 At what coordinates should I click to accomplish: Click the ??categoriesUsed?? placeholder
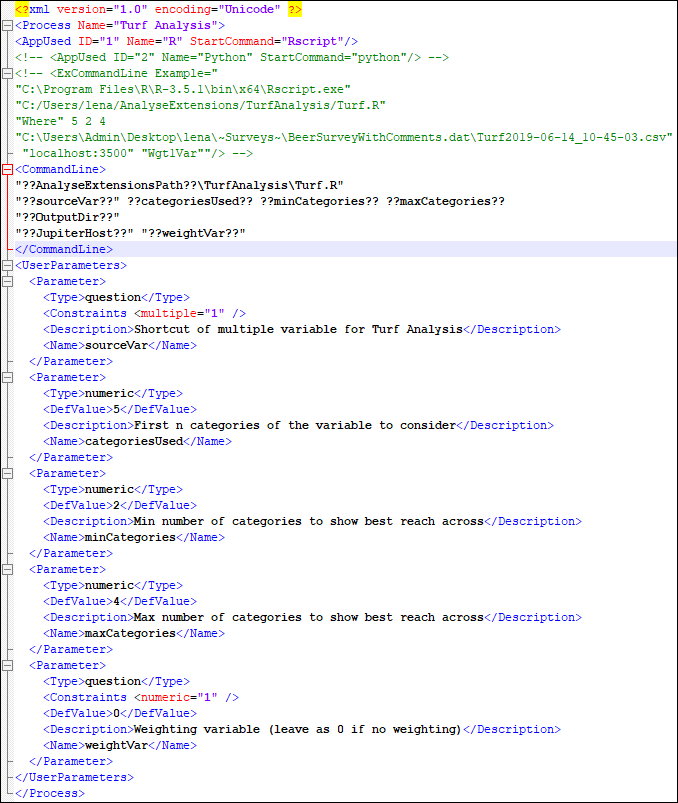(x=190, y=201)
